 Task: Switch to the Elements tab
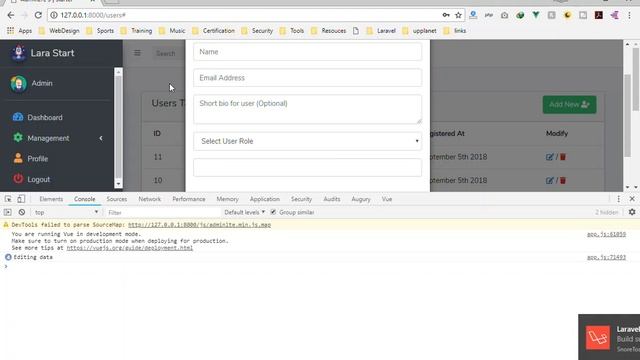(x=51, y=199)
